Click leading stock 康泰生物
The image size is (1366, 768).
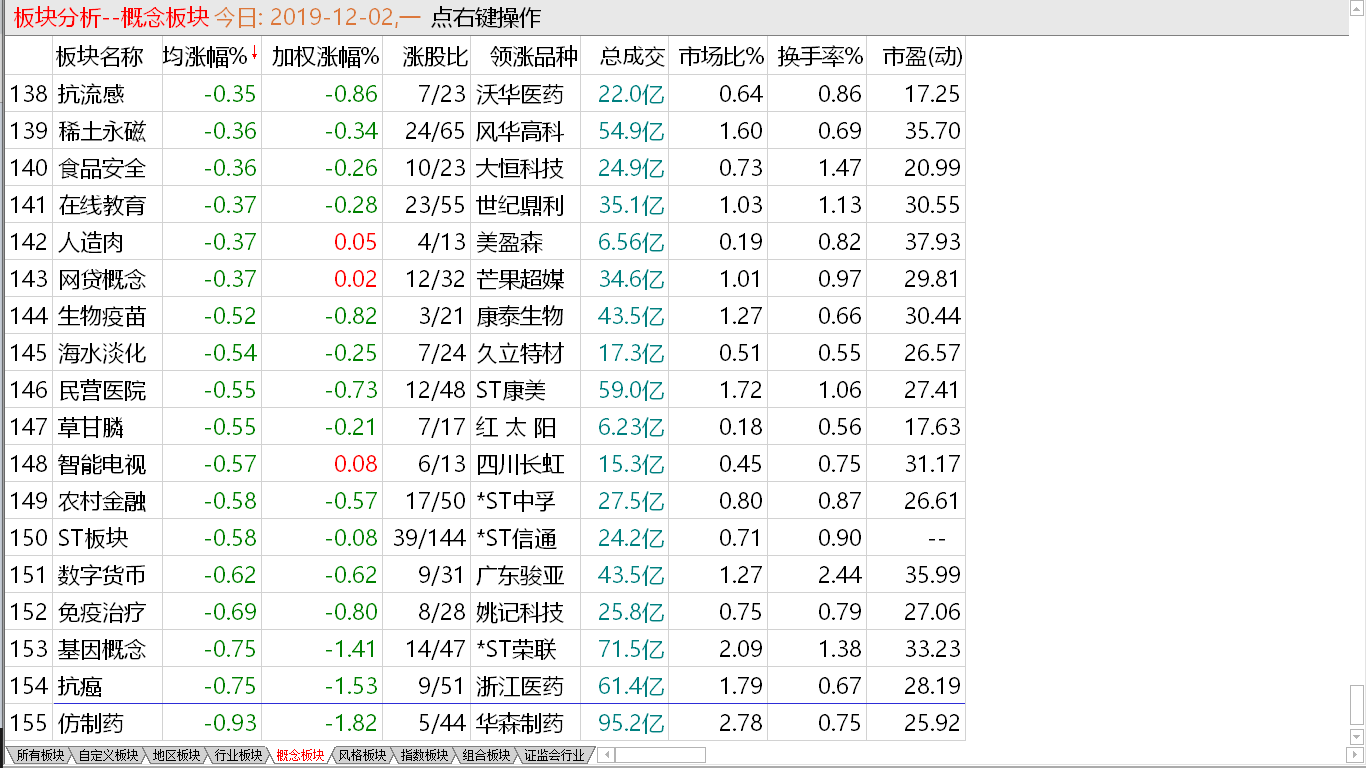(x=520, y=316)
